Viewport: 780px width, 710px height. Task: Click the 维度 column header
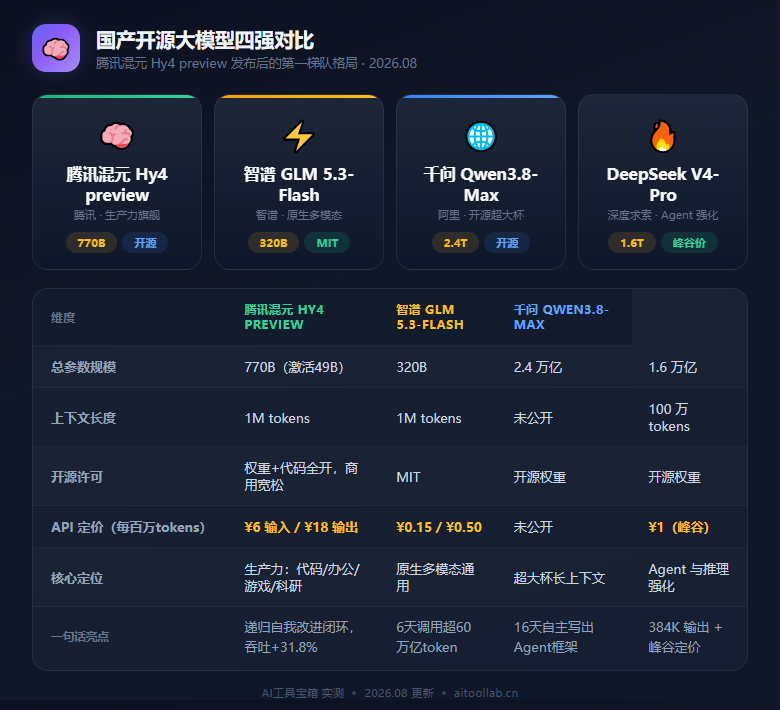point(63,317)
